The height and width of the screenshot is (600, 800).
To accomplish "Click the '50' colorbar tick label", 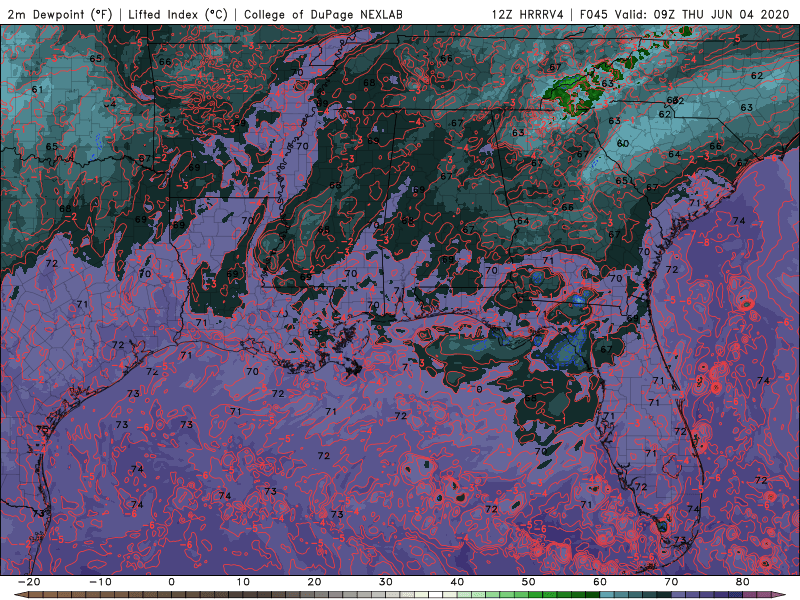I will 529,582.
